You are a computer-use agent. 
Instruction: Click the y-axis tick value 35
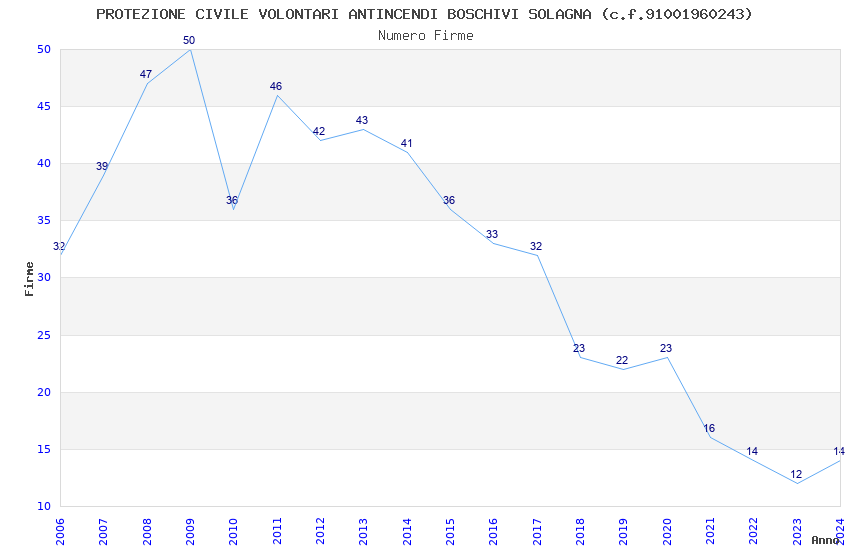pyautogui.click(x=44, y=221)
